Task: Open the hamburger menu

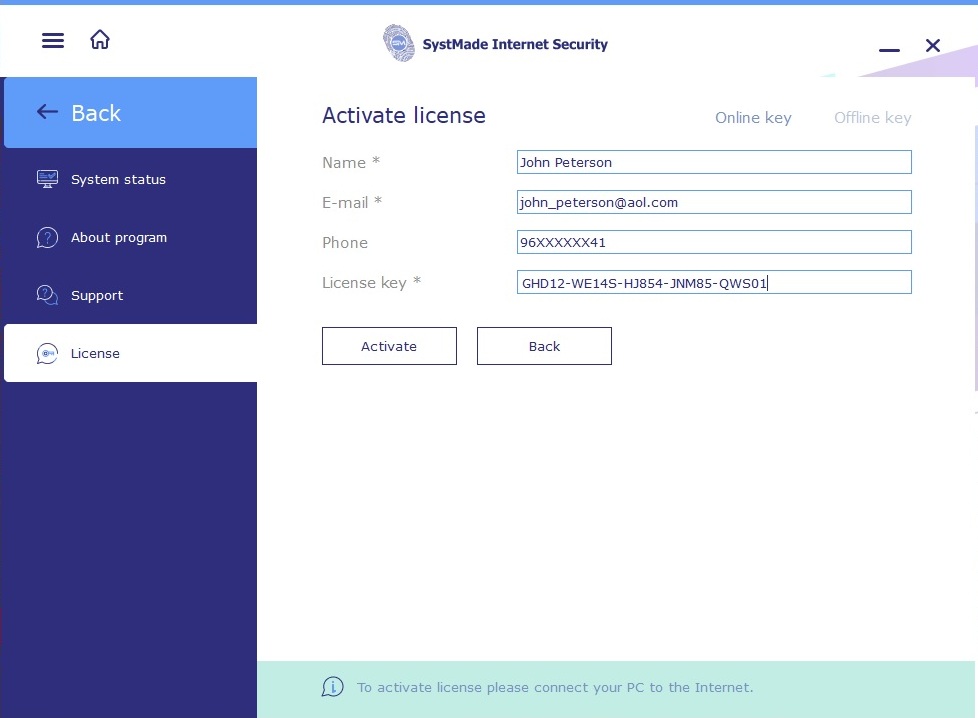Action: pos(53,40)
